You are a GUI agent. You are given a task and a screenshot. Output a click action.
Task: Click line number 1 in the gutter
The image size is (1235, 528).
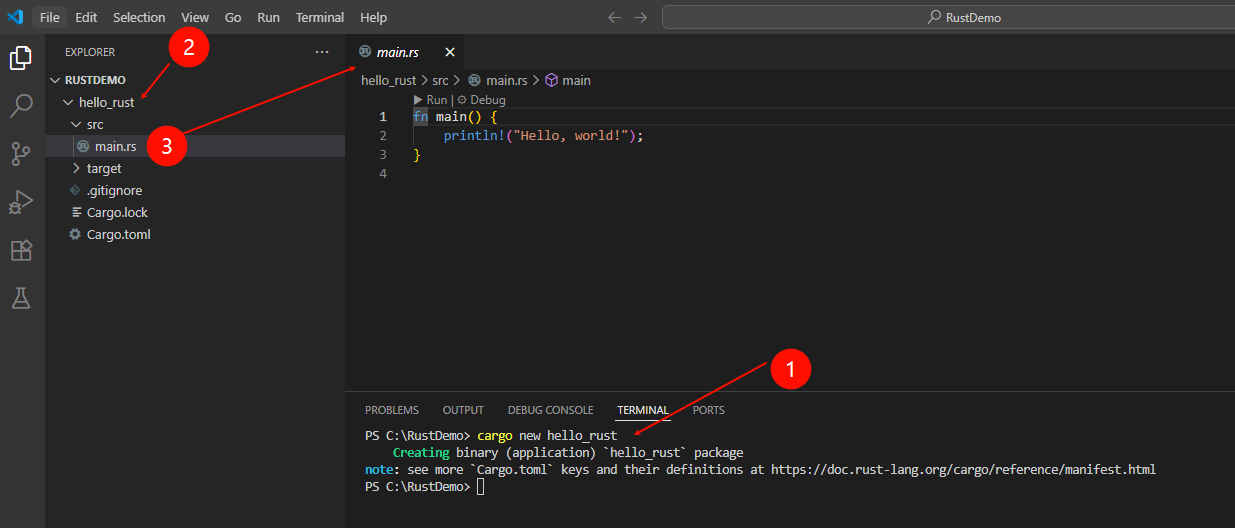coord(383,117)
